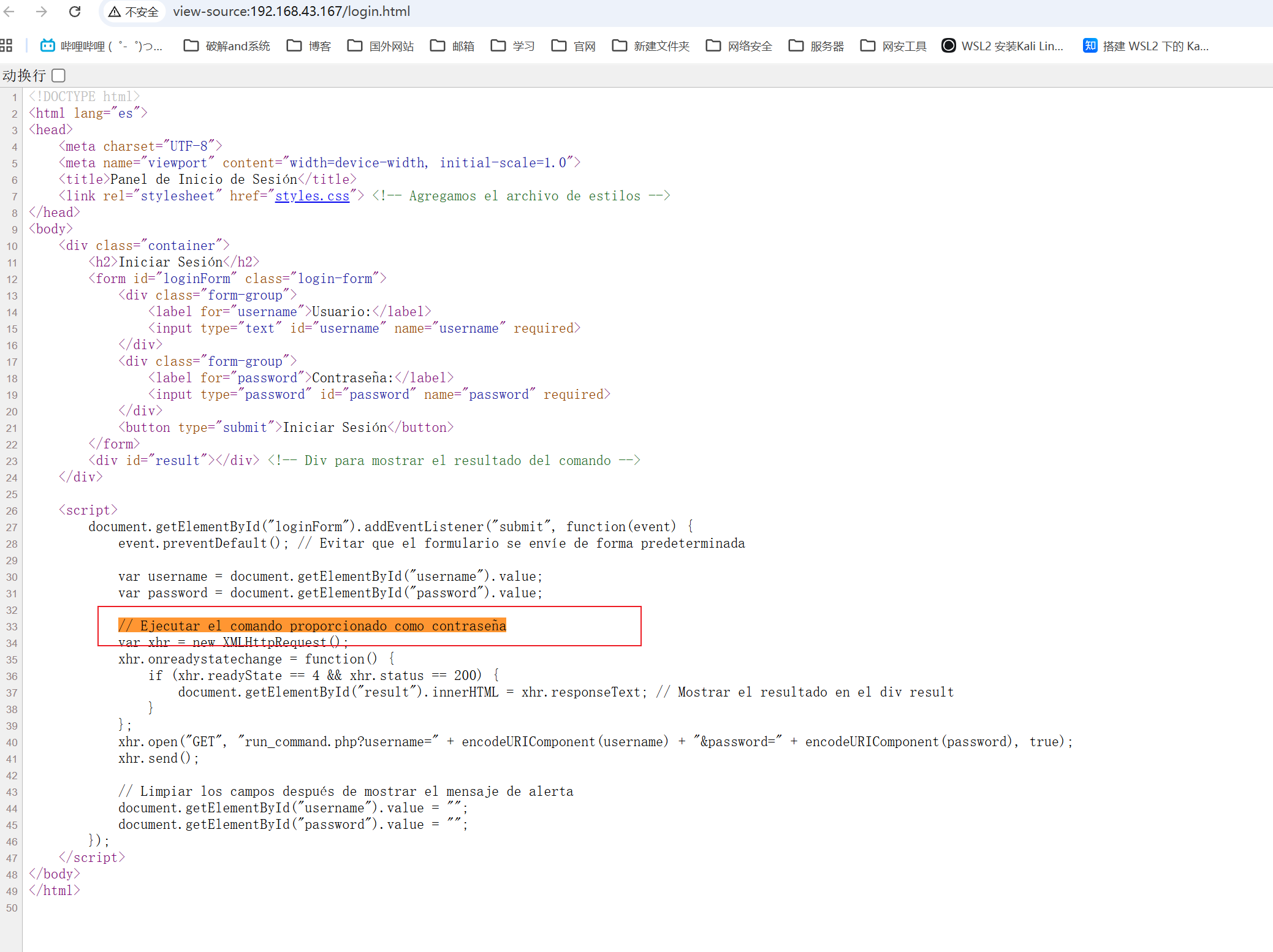The image size is (1273, 952).
Task: Open the 博客 bookmark folder
Action: [x=310, y=46]
